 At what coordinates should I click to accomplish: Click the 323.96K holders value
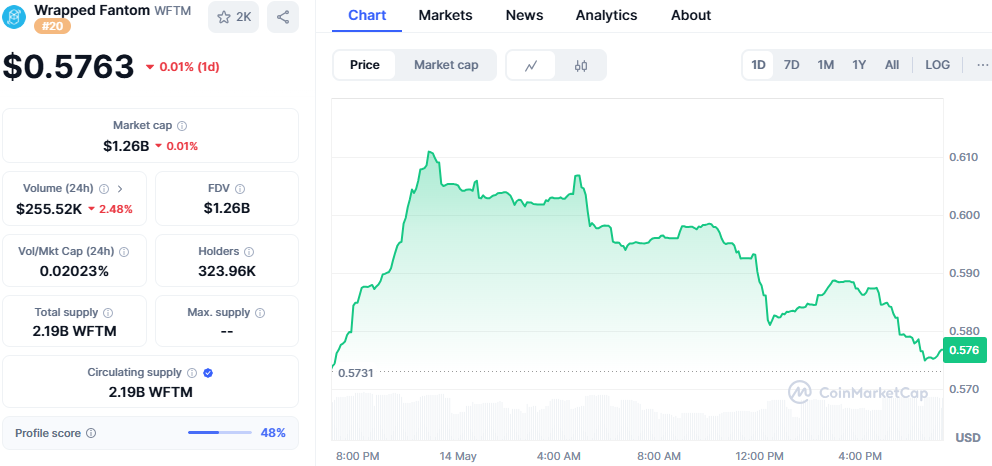226,272
